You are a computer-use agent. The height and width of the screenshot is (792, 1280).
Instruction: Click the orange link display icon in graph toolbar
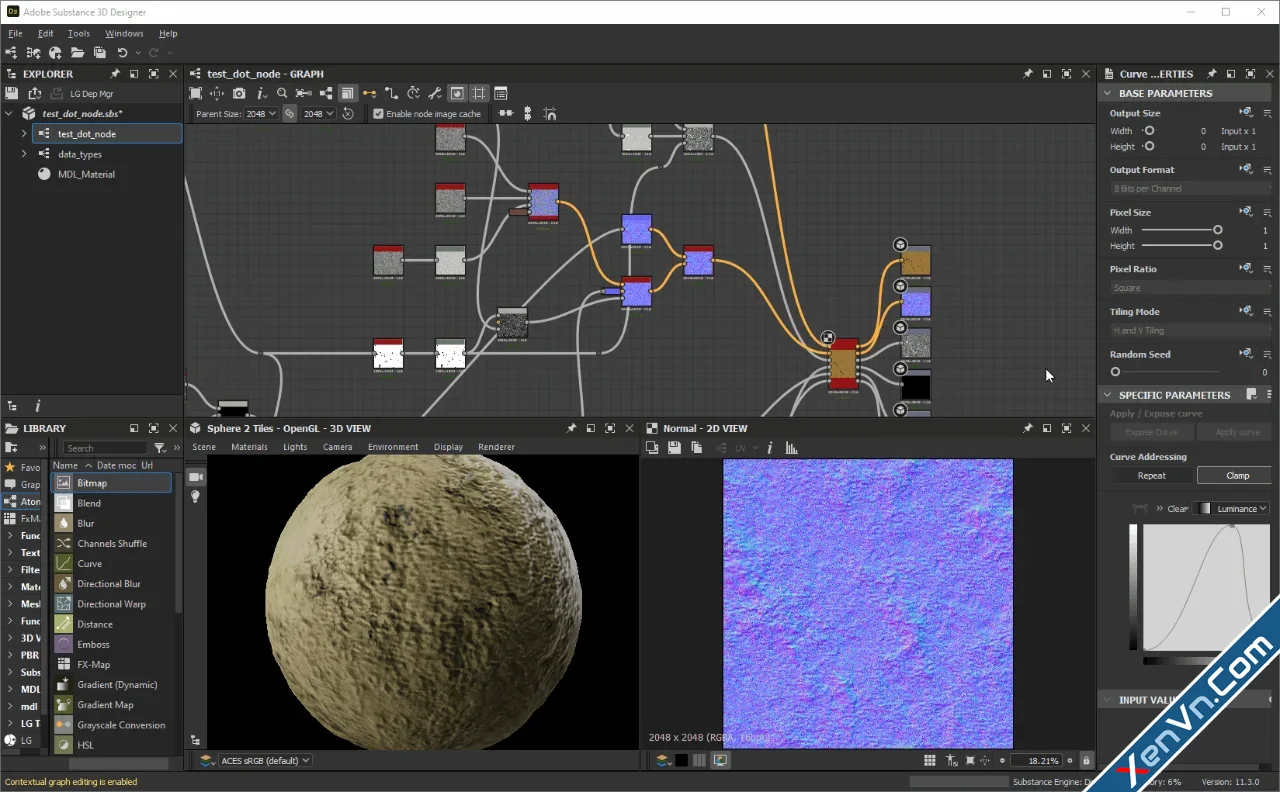coord(369,93)
